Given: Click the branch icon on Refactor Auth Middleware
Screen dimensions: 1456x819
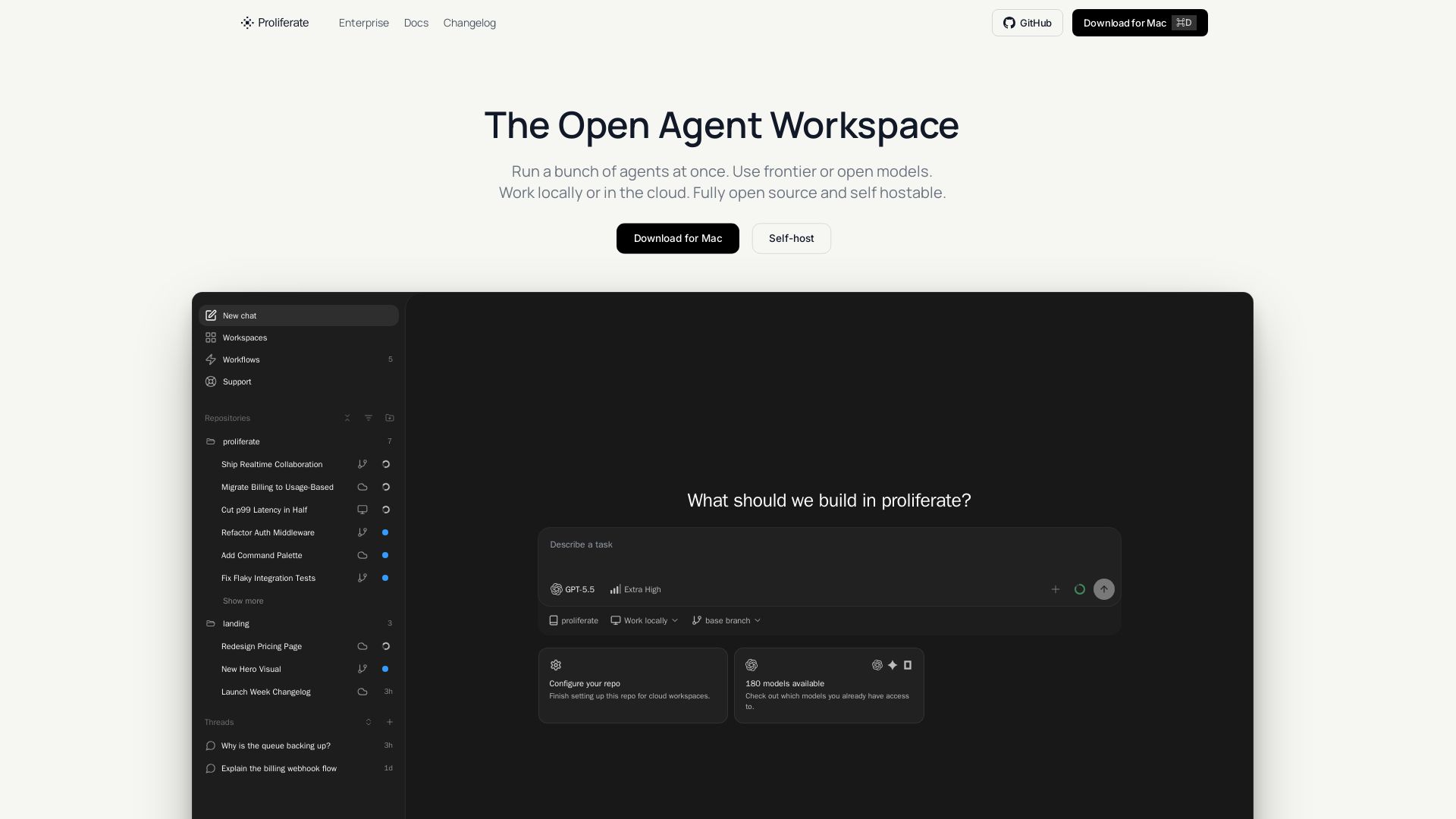Looking at the screenshot, I should coord(362,532).
